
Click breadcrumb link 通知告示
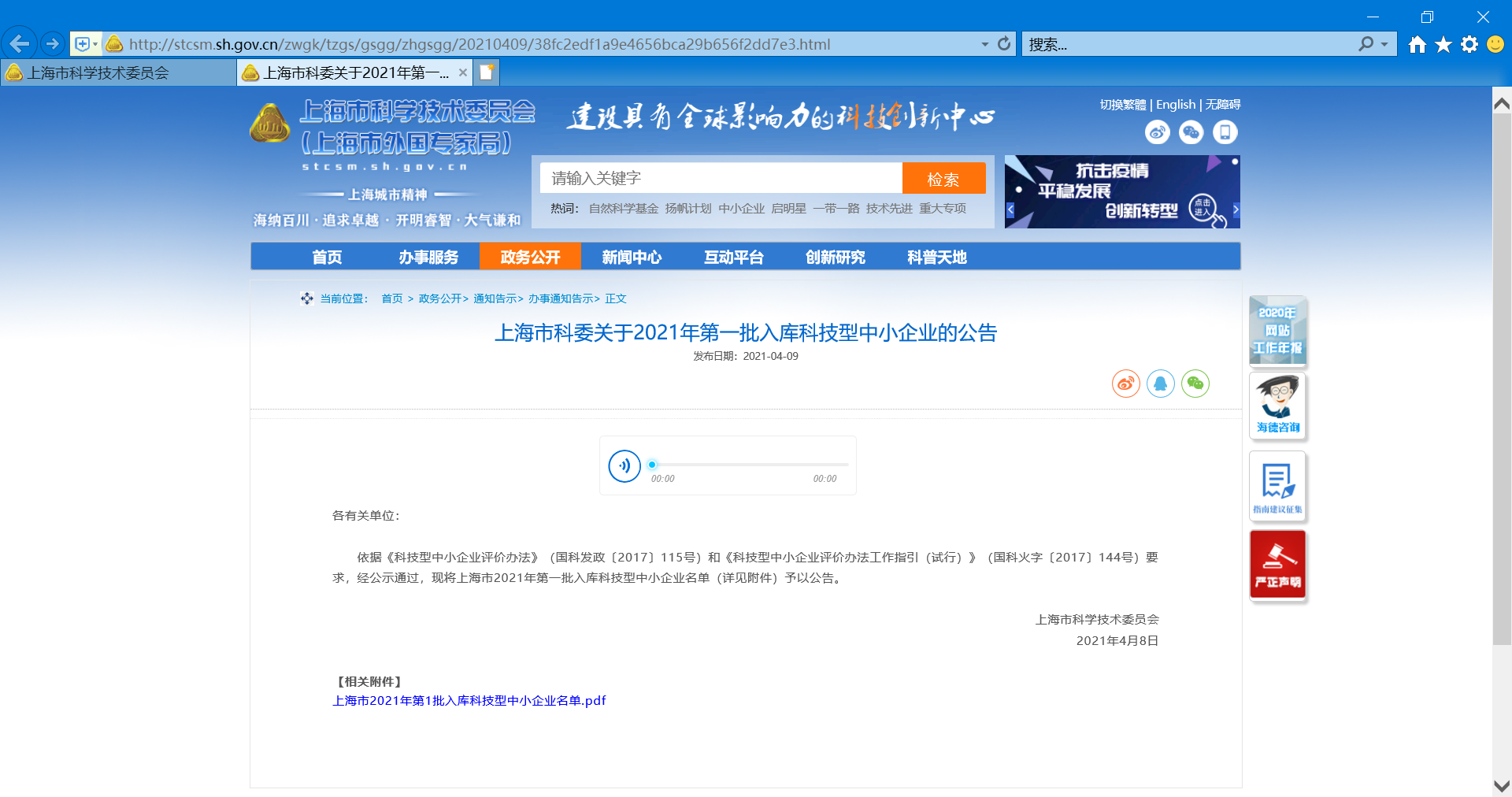pyautogui.click(x=495, y=298)
